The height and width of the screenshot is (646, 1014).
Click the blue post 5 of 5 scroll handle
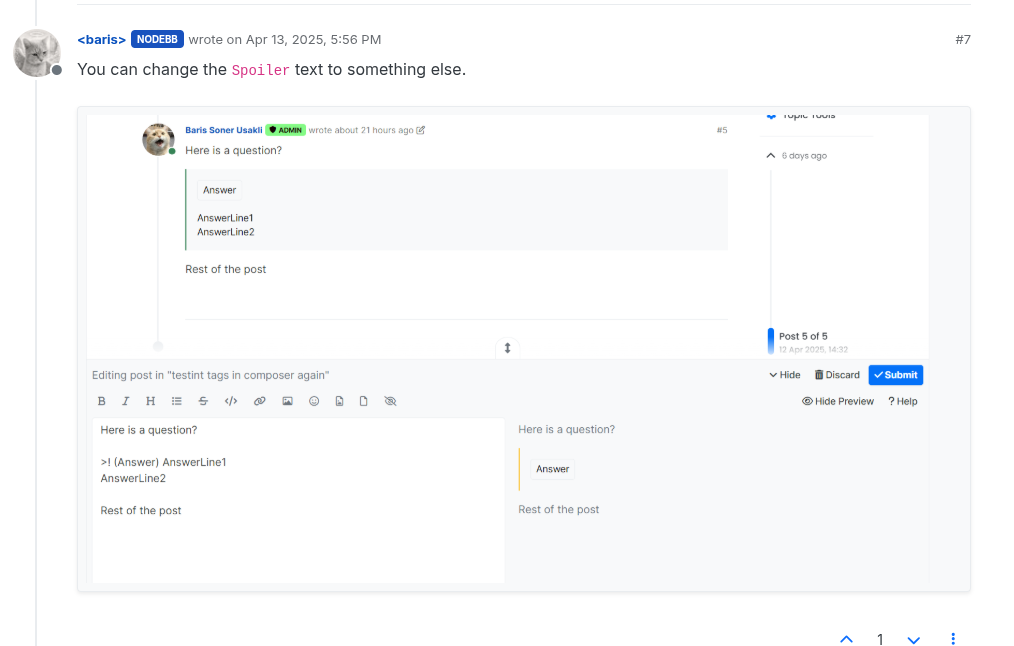(771, 340)
